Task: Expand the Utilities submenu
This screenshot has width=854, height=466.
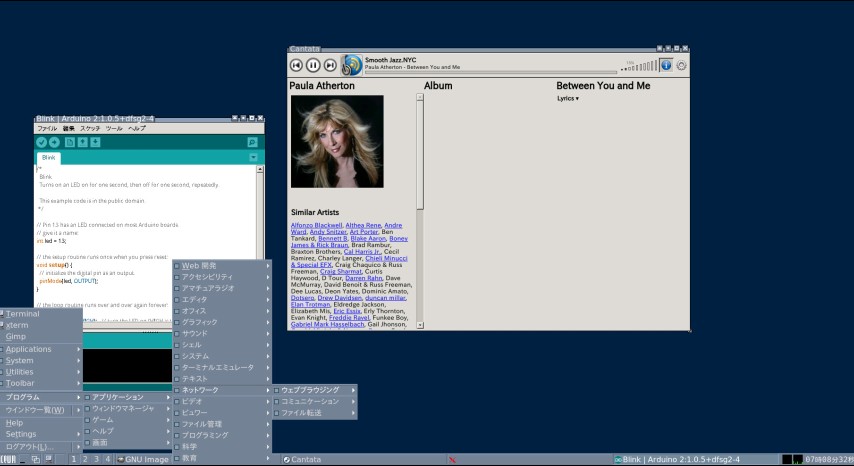Action: (41, 372)
